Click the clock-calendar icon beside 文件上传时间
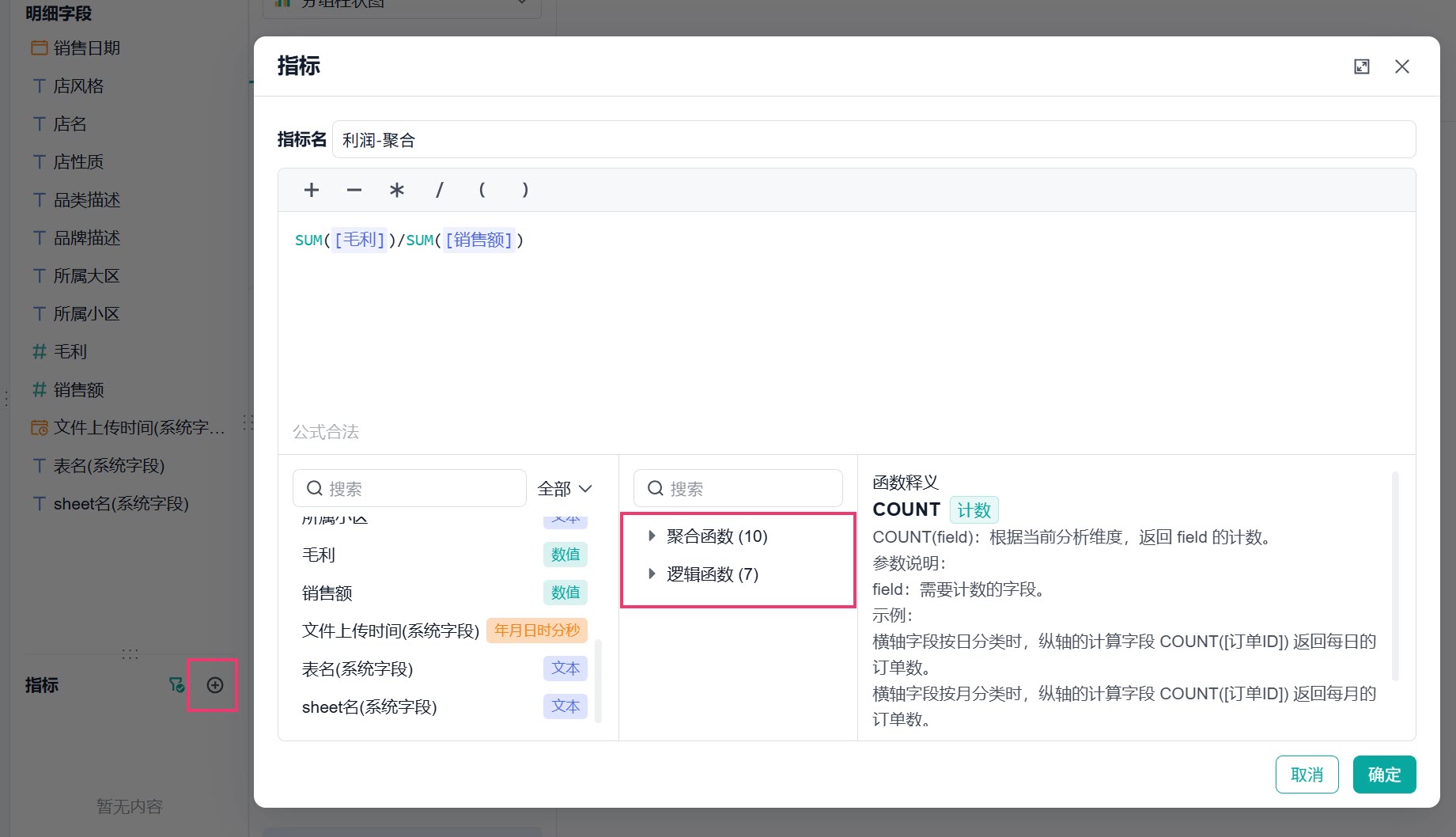 (39, 428)
